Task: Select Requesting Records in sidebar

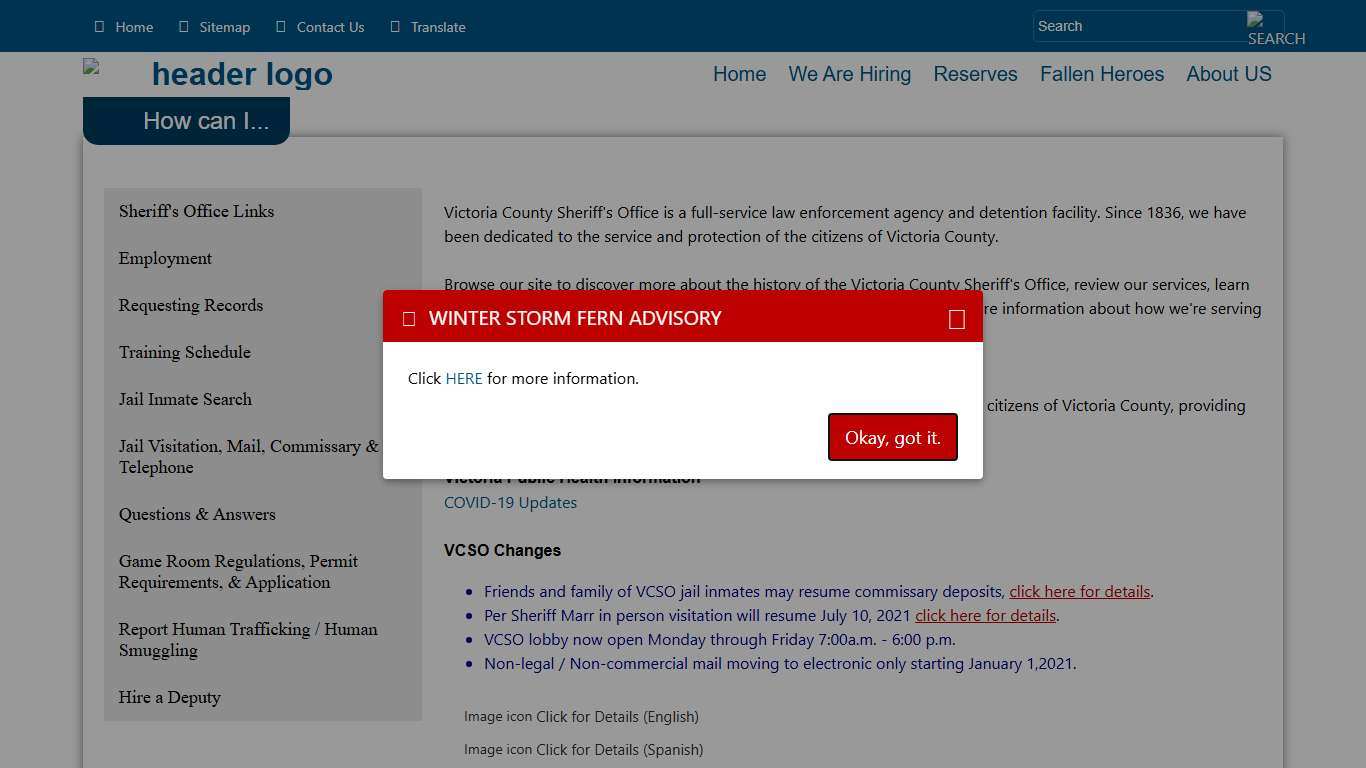Action: [x=191, y=305]
